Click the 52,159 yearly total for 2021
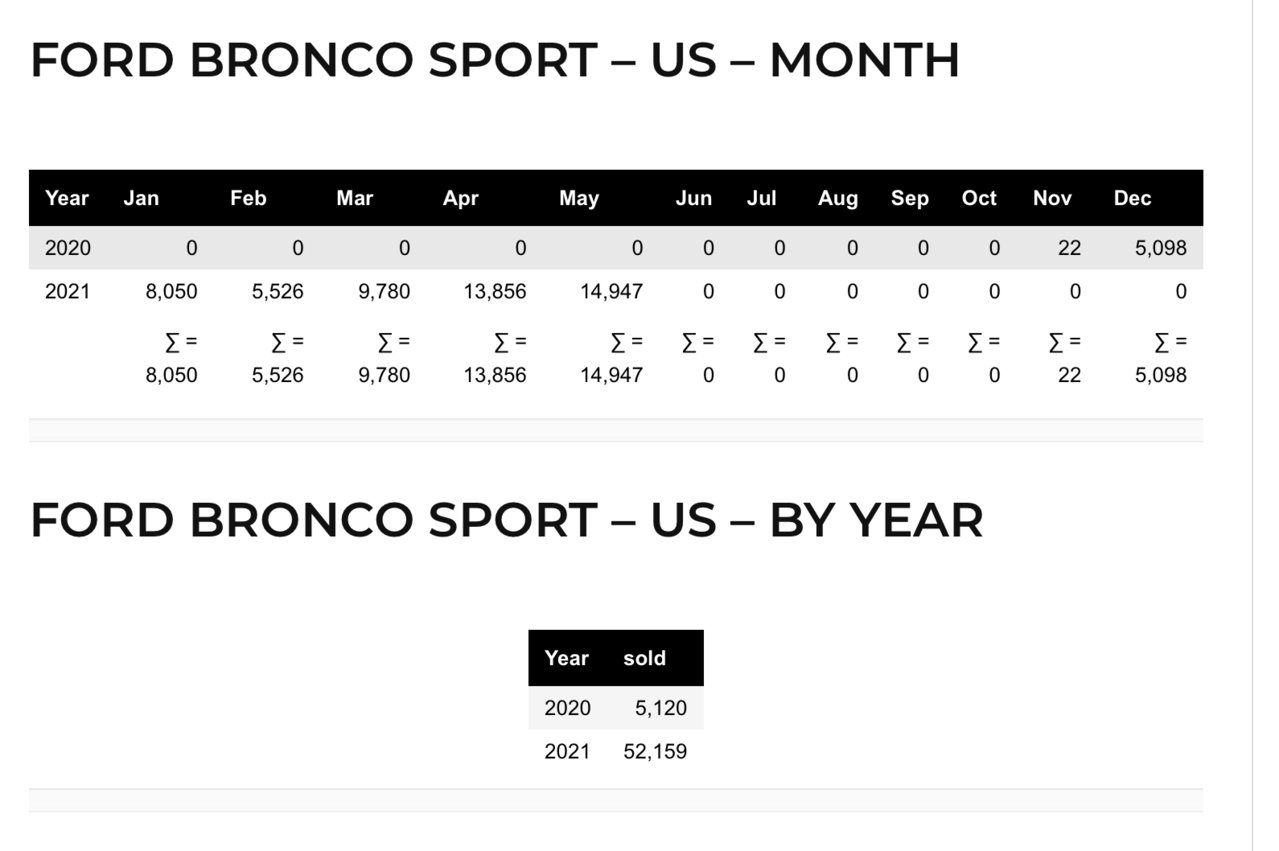1279x851 pixels. tap(655, 752)
